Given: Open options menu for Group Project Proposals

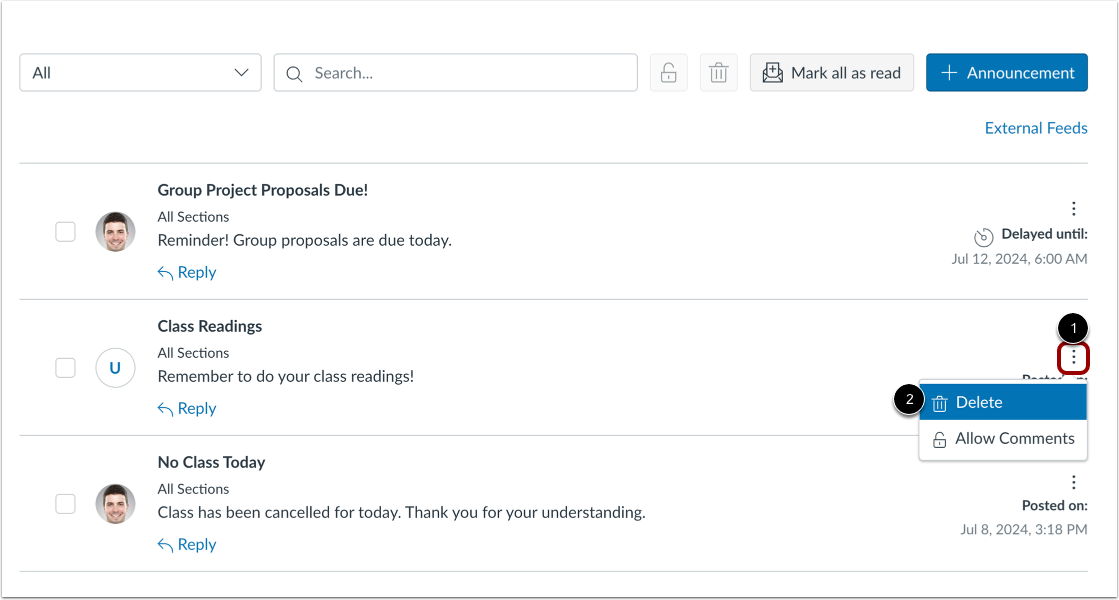Looking at the screenshot, I should click(1073, 209).
